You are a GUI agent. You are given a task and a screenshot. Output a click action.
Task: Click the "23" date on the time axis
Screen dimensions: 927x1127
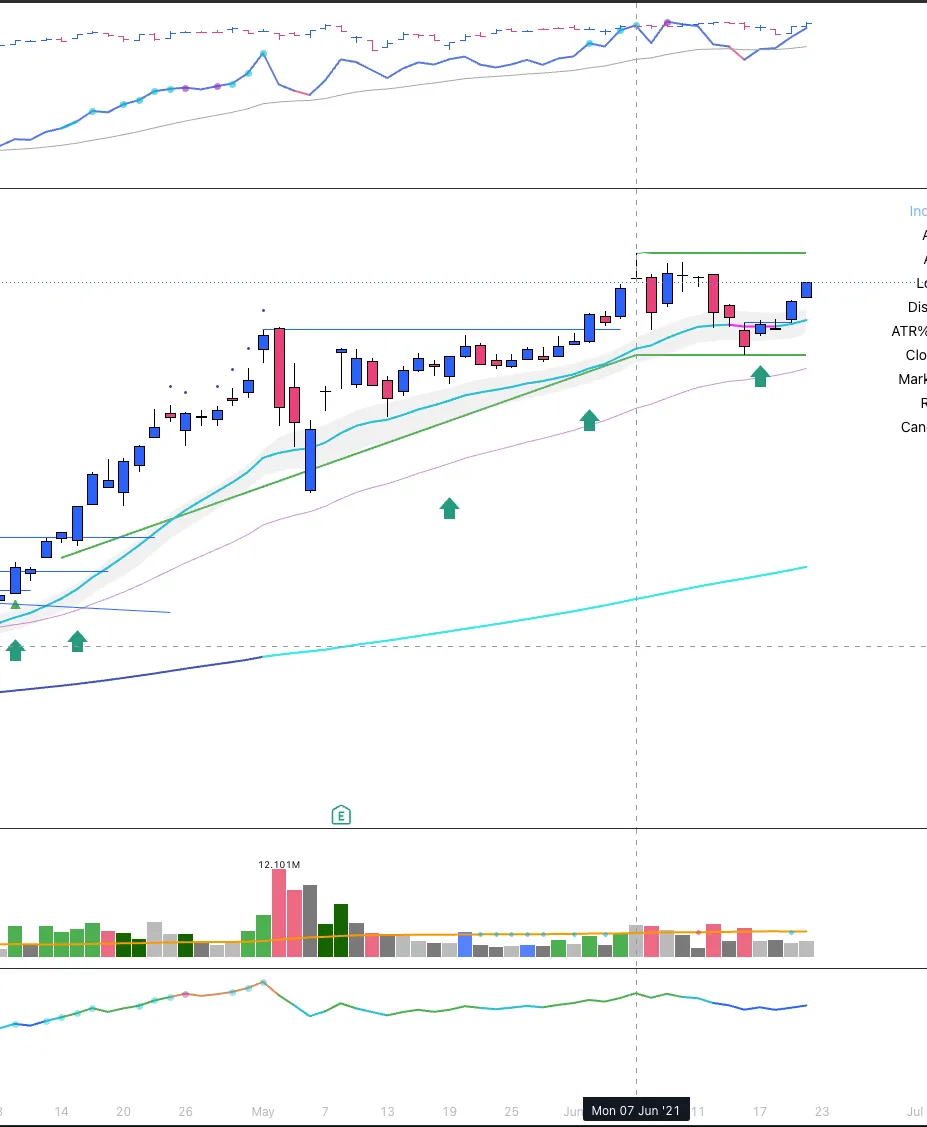tap(822, 1111)
